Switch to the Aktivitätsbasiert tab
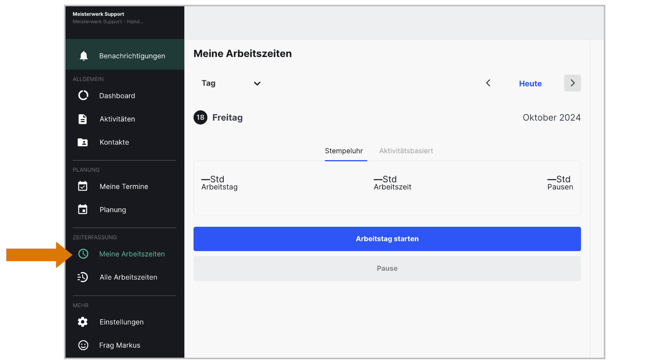The height and width of the screenshot is (363, 670). tap(406, 151)
